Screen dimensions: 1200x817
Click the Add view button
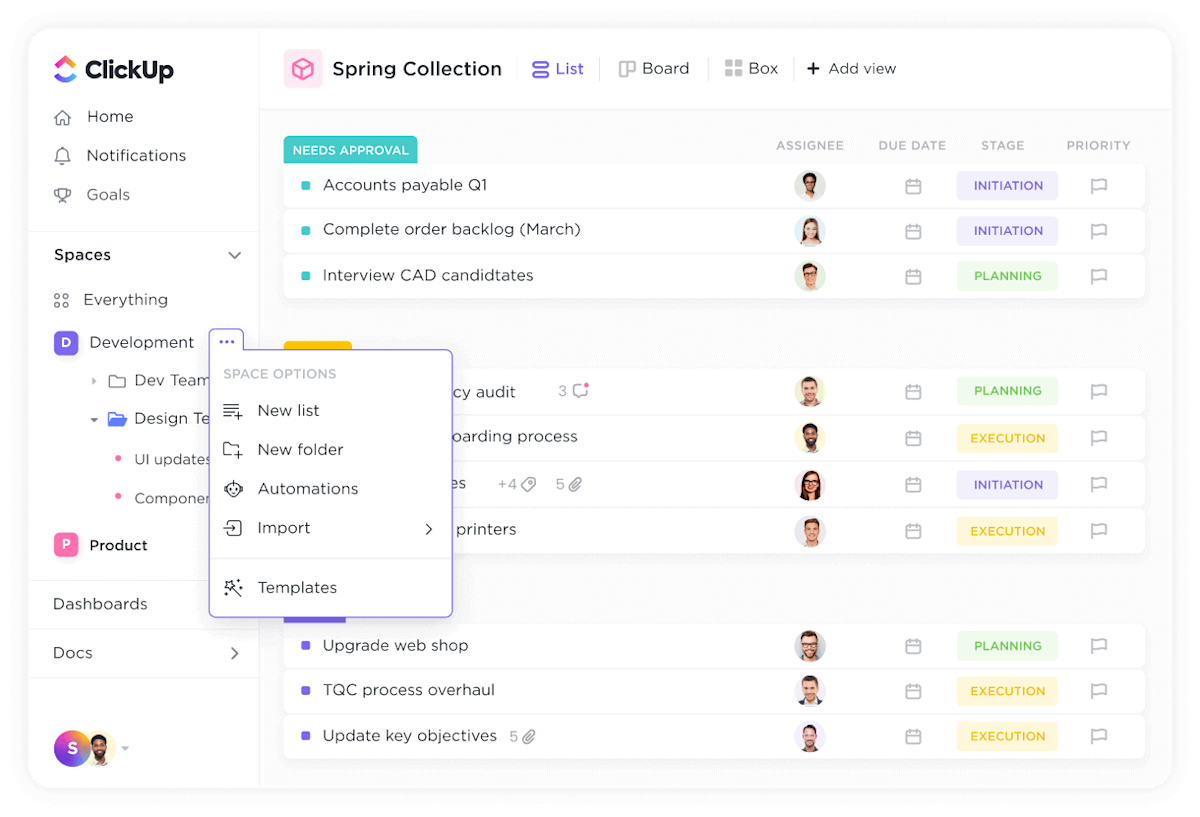coord(851,68)
